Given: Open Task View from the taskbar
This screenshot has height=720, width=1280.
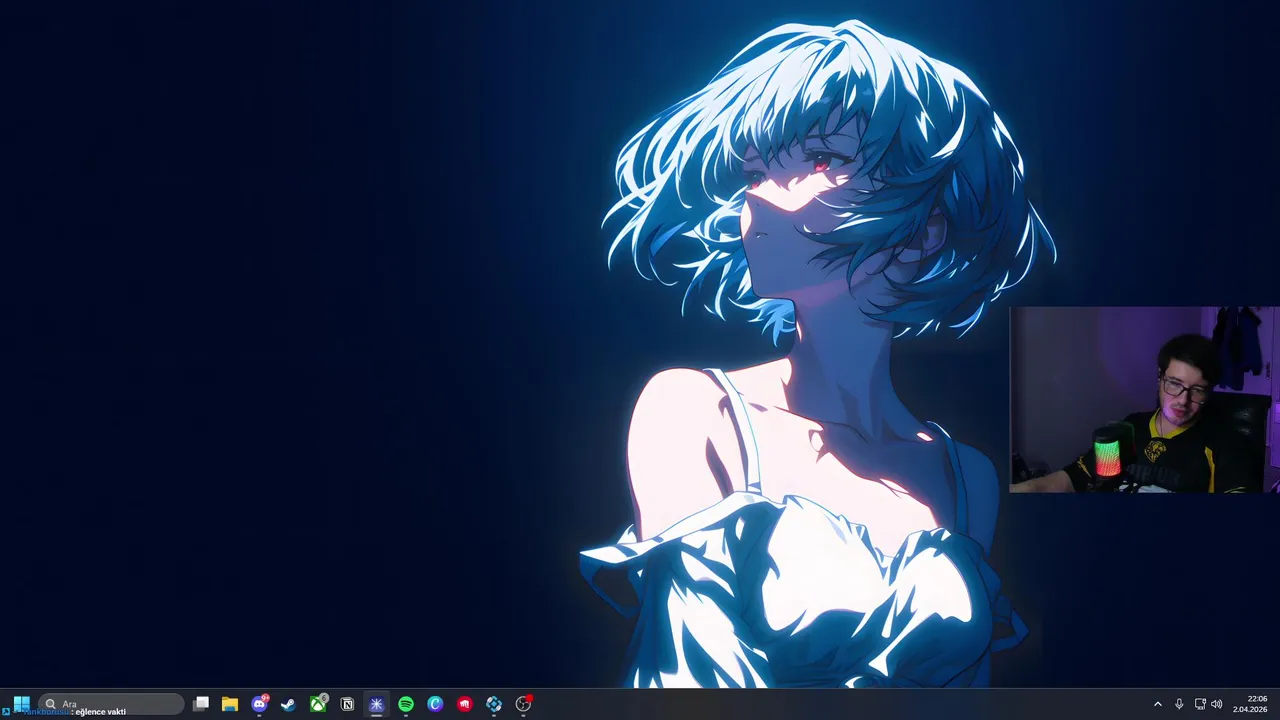Looking at the screenshot, I should click(x=201, y=704).
